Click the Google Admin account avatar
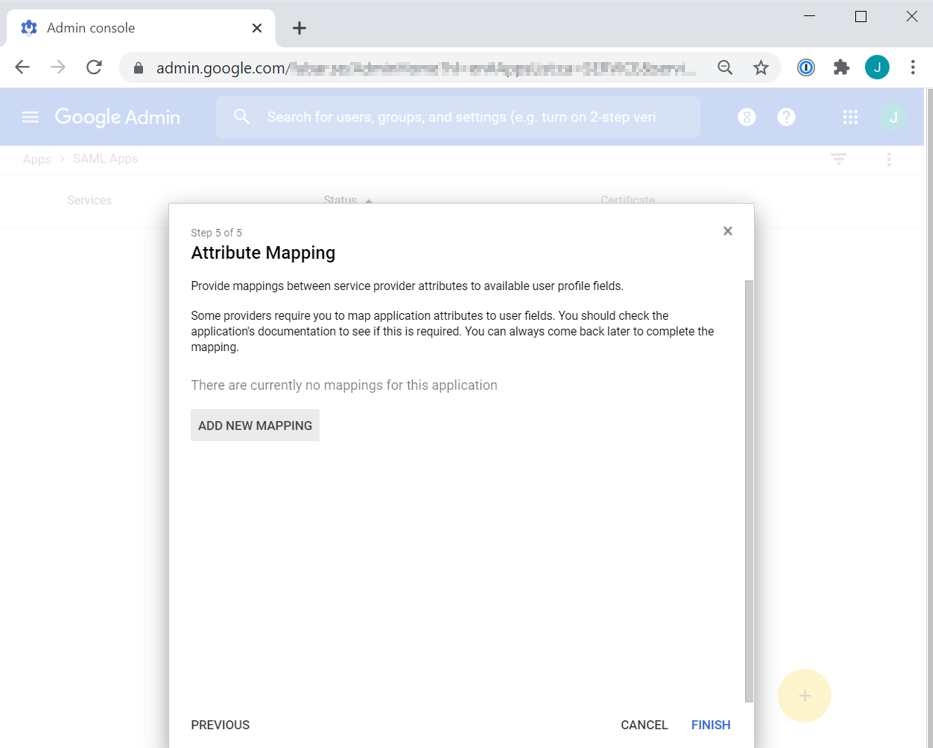 point(893,117)
